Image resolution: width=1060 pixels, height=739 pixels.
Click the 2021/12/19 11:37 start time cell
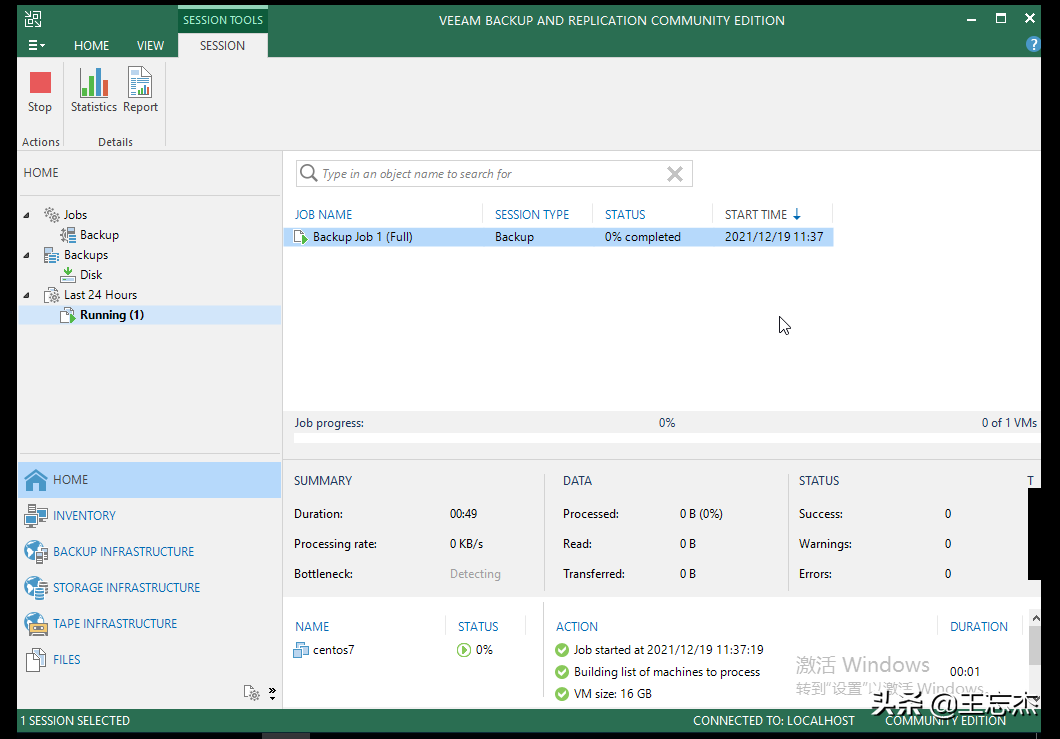coord(774,237)
